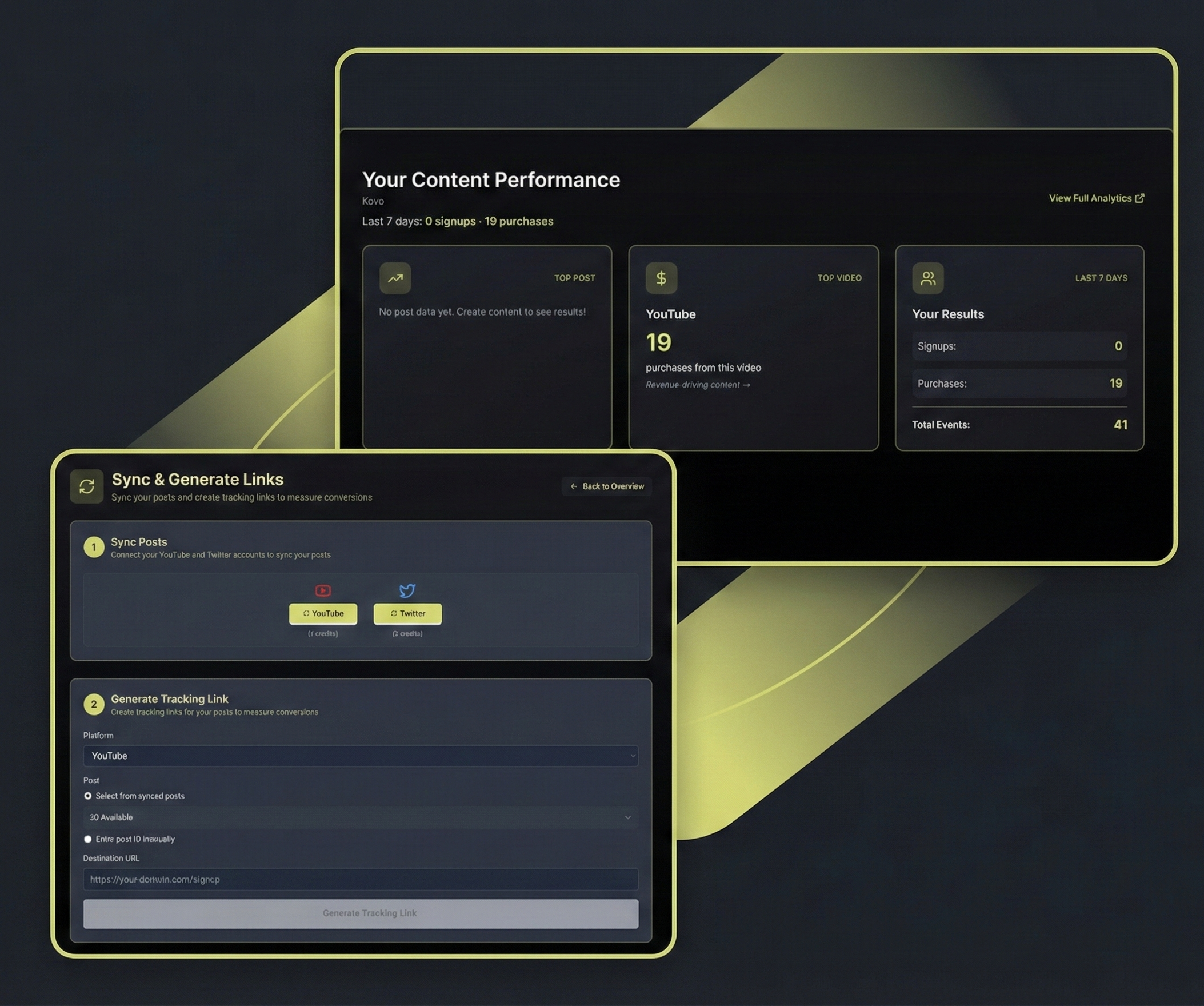Screen dimensions: 1204x1006
Task: Click the users icon on the Last 7 Days card
Action: click(927, 278)
